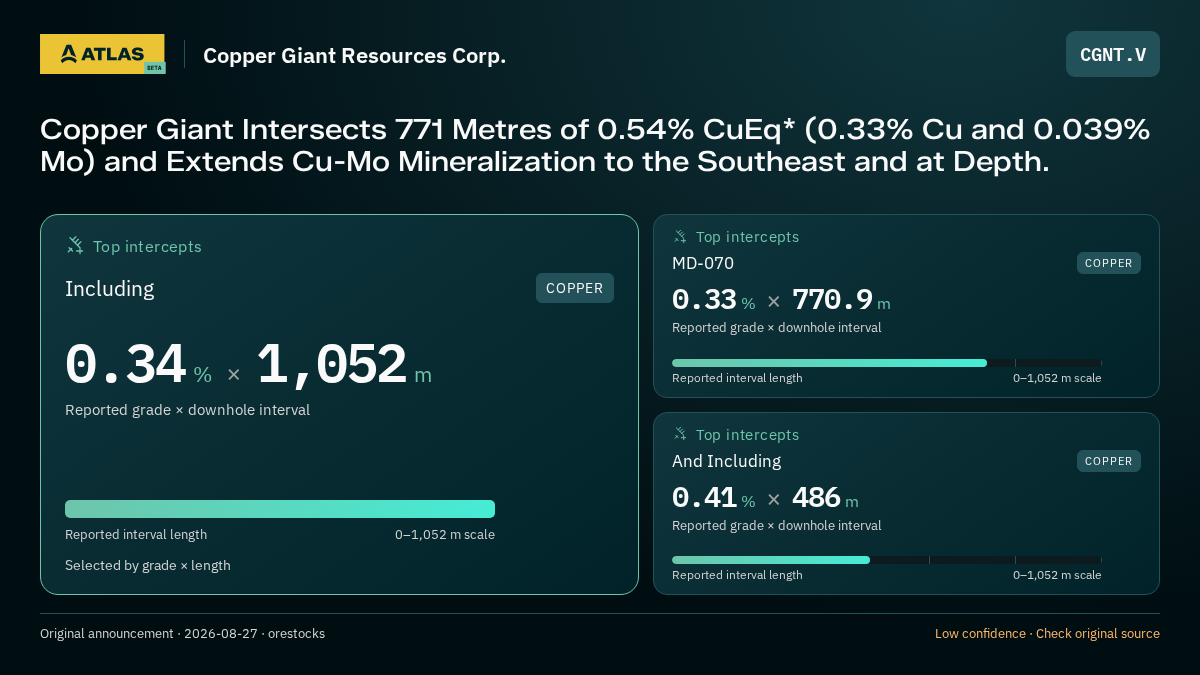
Task: Click Top intercepts heading in the And Including card
Action: point(747,435)
